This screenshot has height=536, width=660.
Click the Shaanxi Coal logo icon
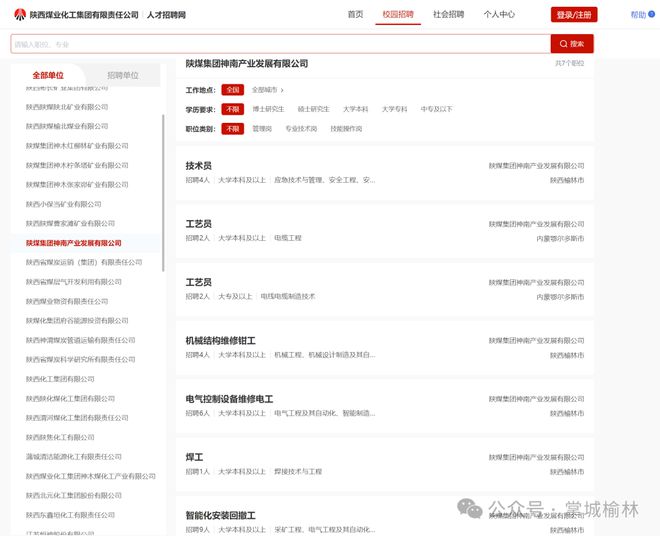tap(20, 15)
